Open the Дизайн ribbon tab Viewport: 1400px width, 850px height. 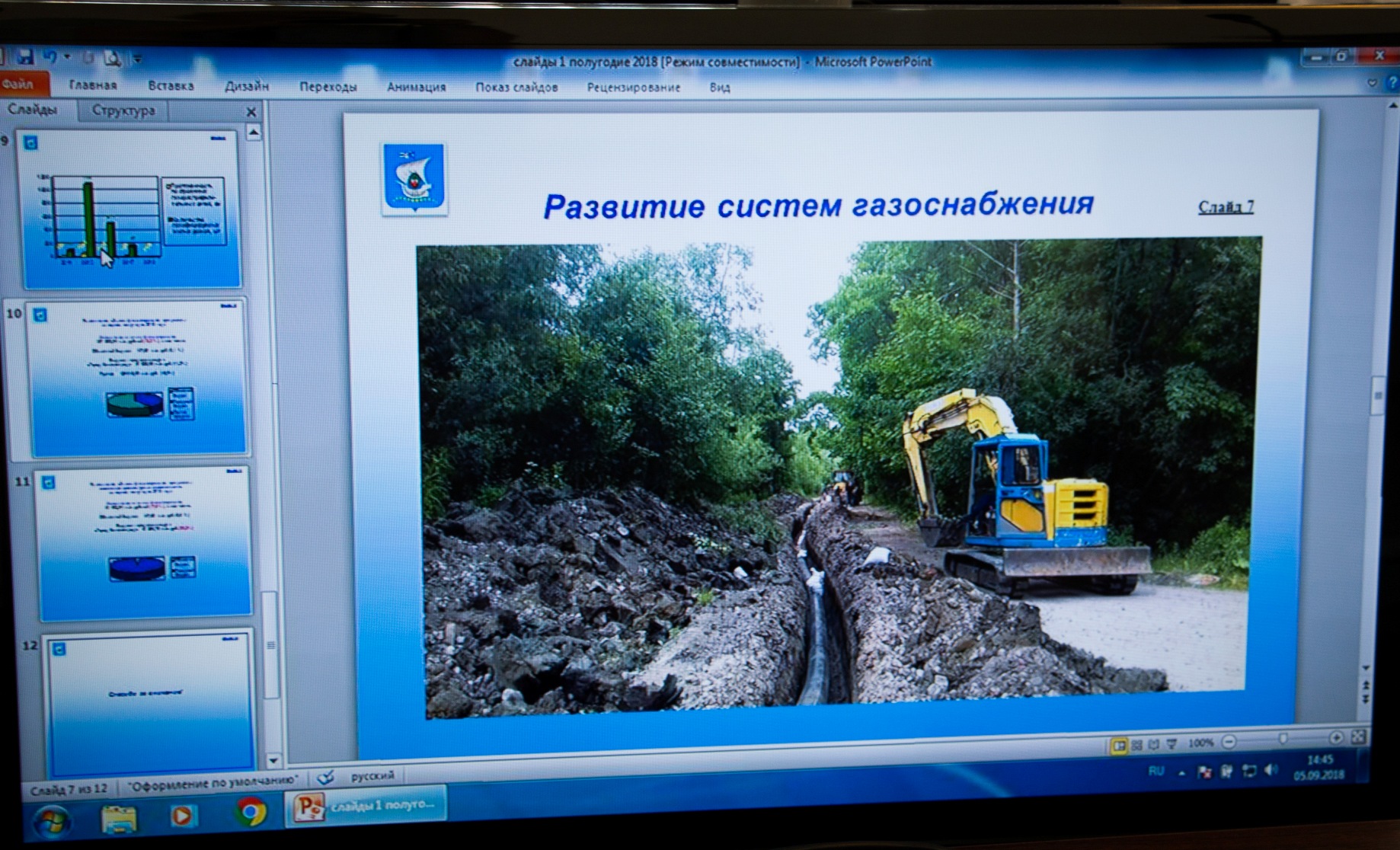point(246,86)
